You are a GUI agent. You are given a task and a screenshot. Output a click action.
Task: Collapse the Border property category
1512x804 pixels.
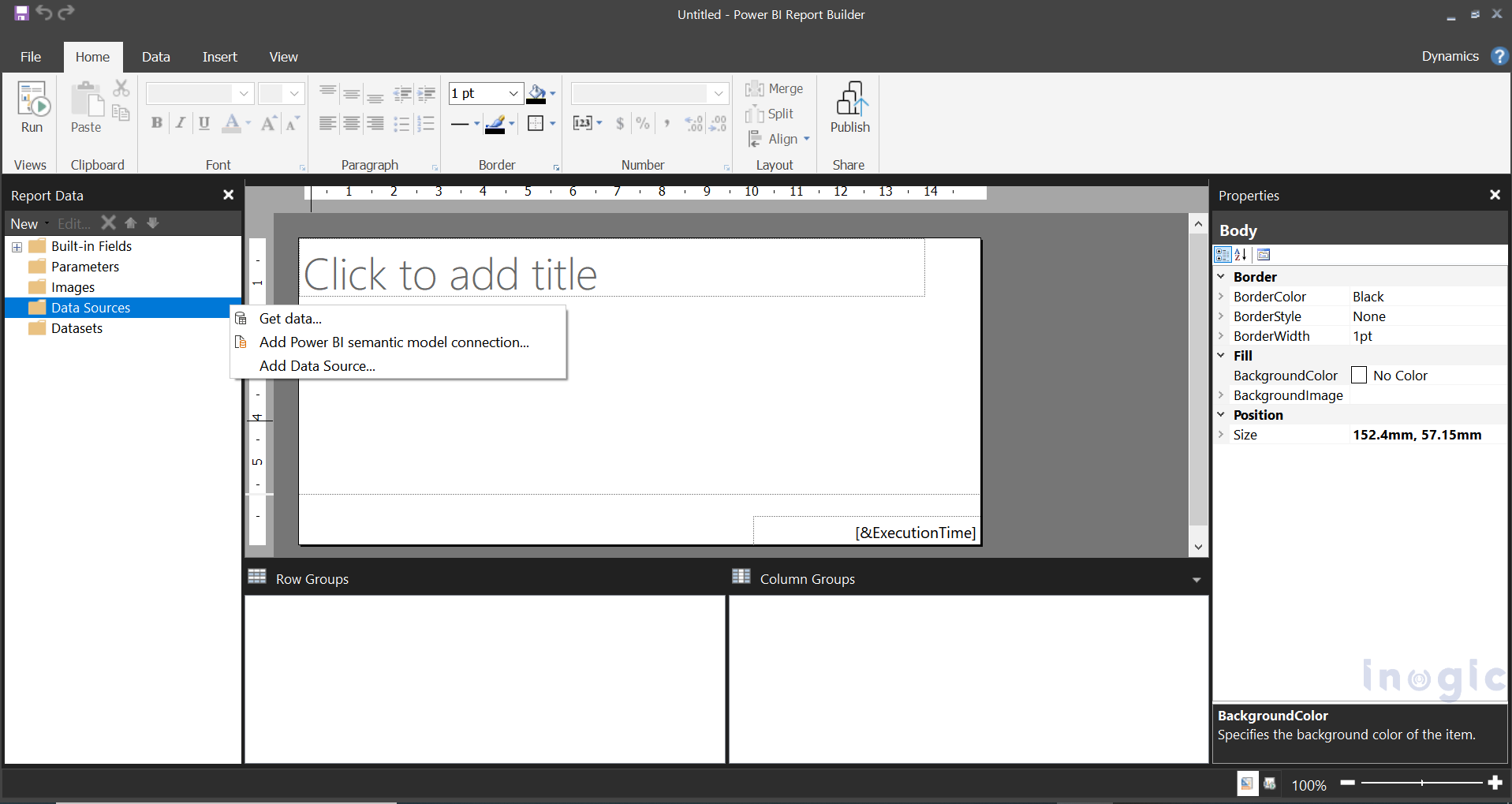coord(1221,277)
